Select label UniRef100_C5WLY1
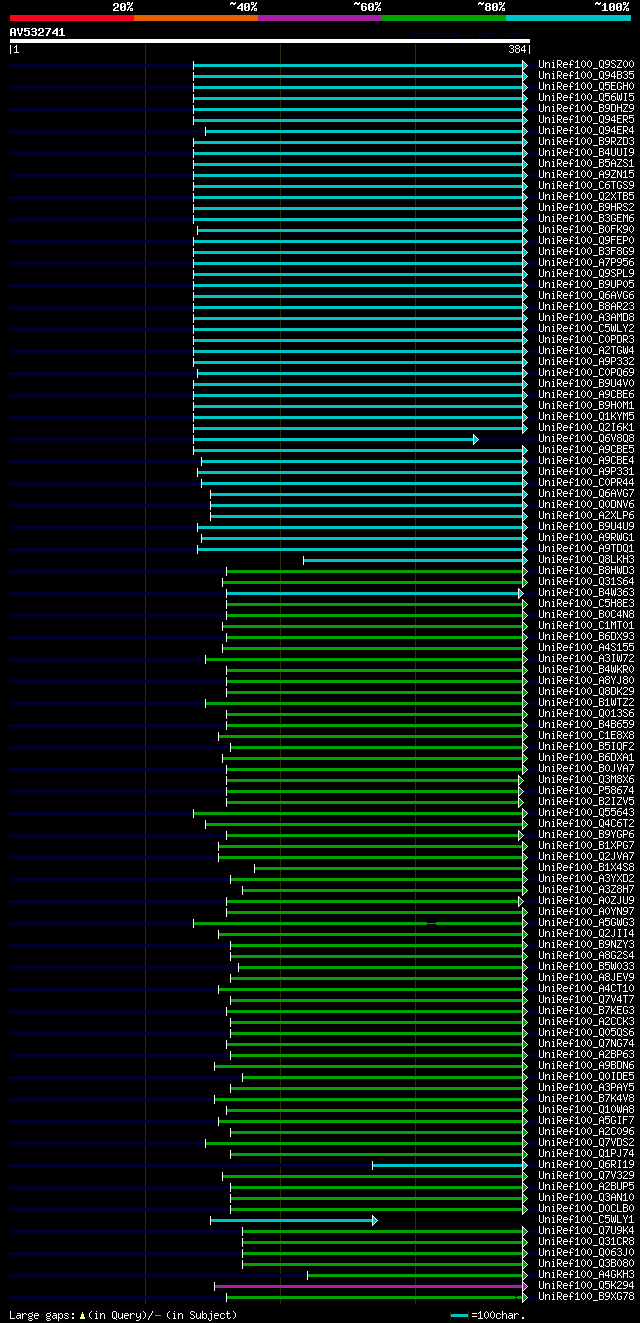This screenshot has height=1323, width=640. click(x=586, y=1220)
